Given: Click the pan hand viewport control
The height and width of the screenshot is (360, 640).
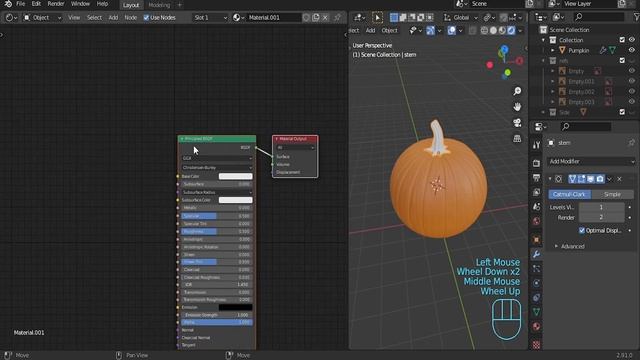Looking at the screenshot, I should (x=517, y=107).
